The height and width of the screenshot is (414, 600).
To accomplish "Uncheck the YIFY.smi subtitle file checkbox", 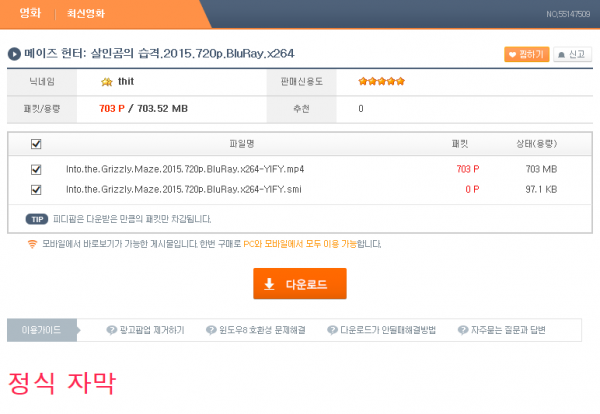I will [36, 188].
